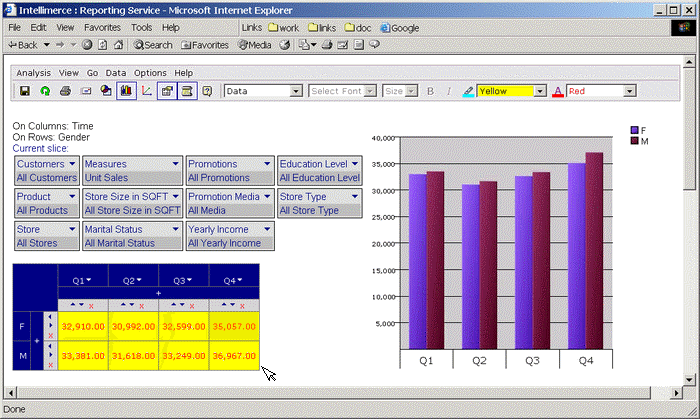
Task: Open the Options menu
Action: [150, 73]
